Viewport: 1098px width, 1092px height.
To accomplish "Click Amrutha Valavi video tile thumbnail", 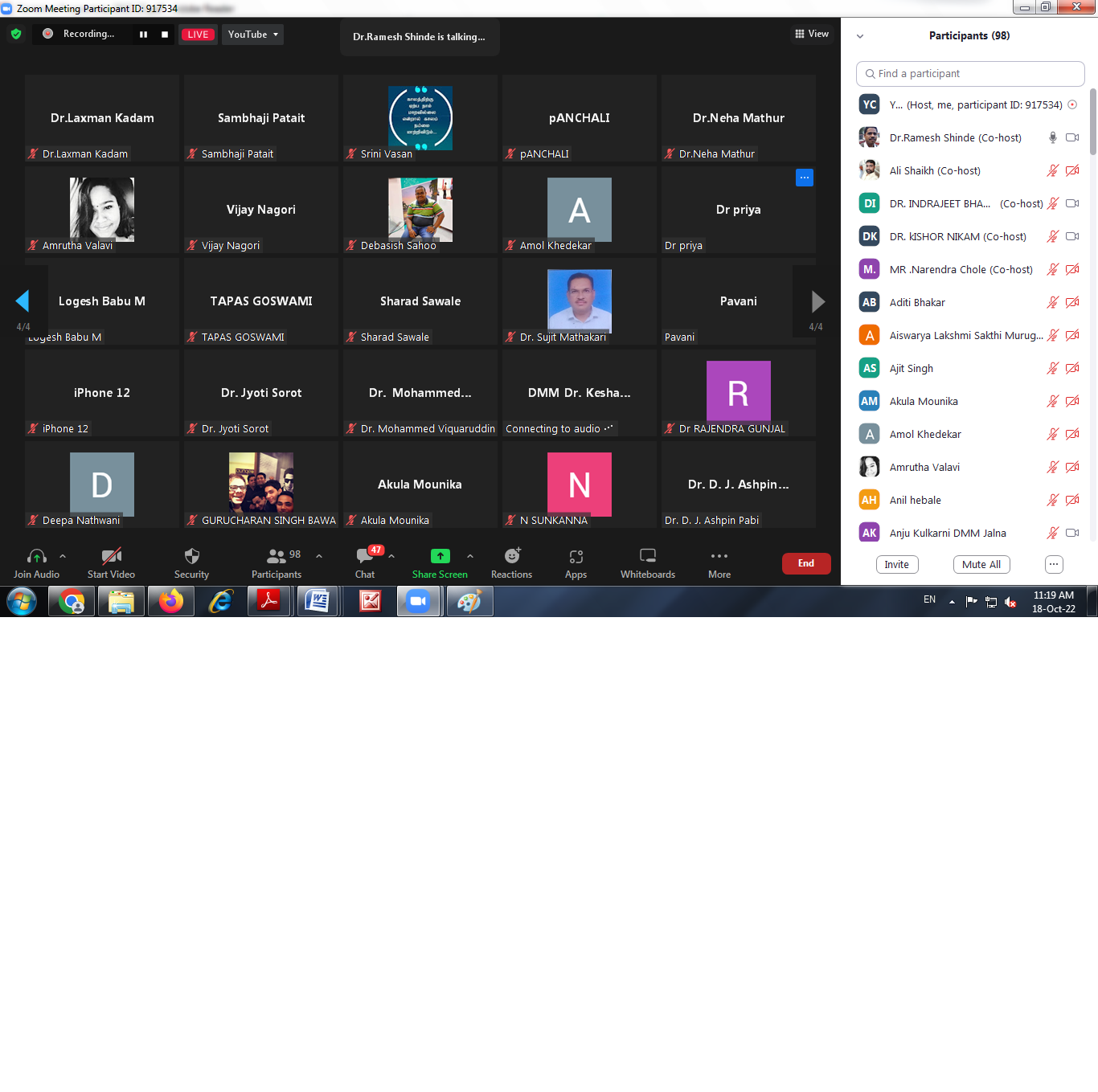I will pyautogui.click(x=102, y=210).
